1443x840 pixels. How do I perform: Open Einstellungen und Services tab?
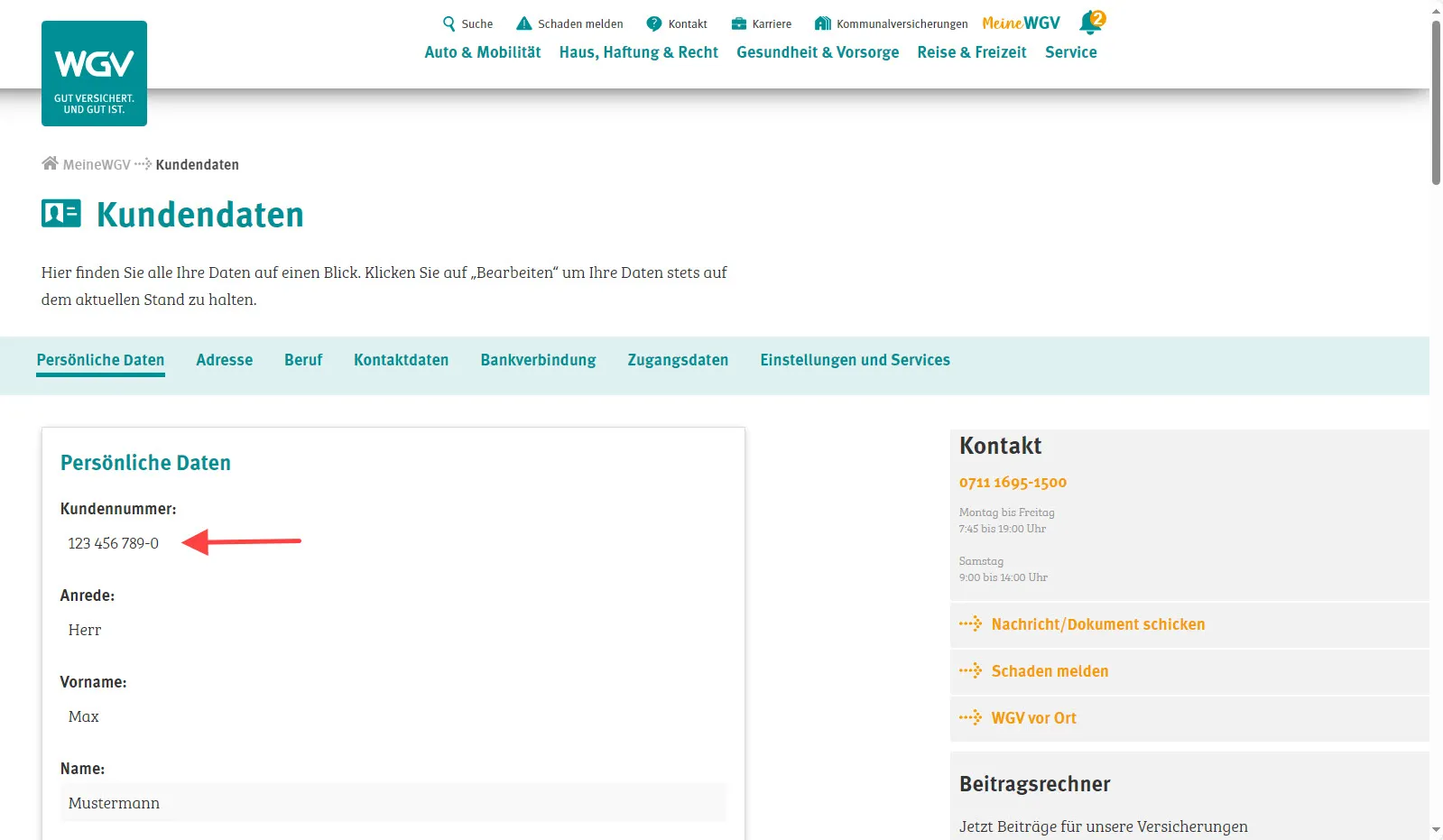coord(855,360)
